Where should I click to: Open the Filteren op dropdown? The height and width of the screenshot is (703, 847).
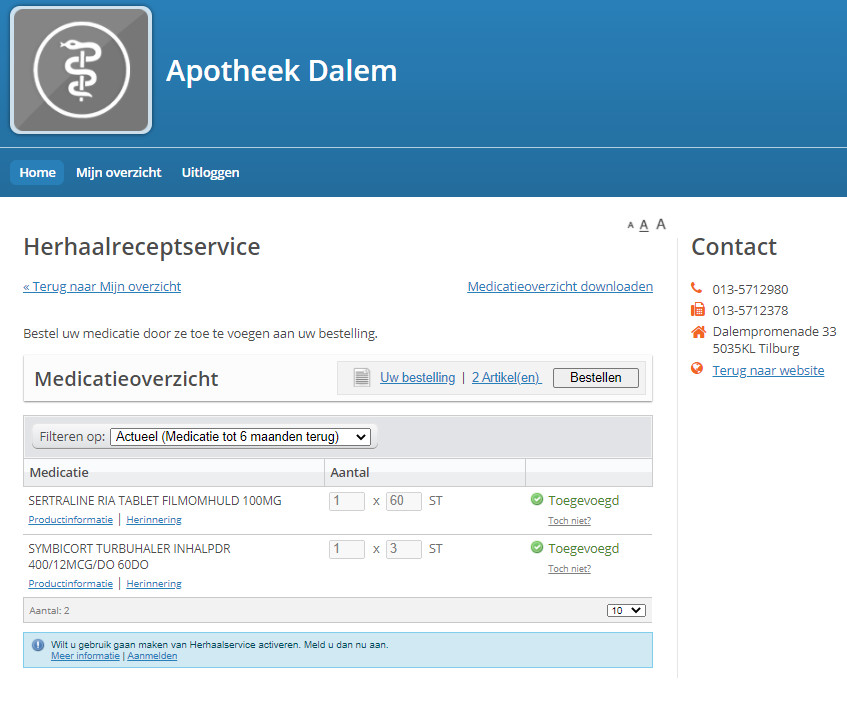[240, 437]
